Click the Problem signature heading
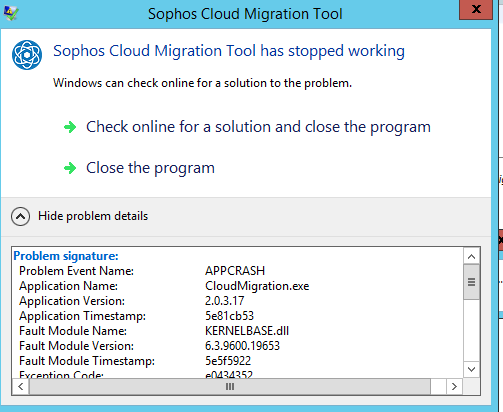503x412 pixels. point(66,256)
